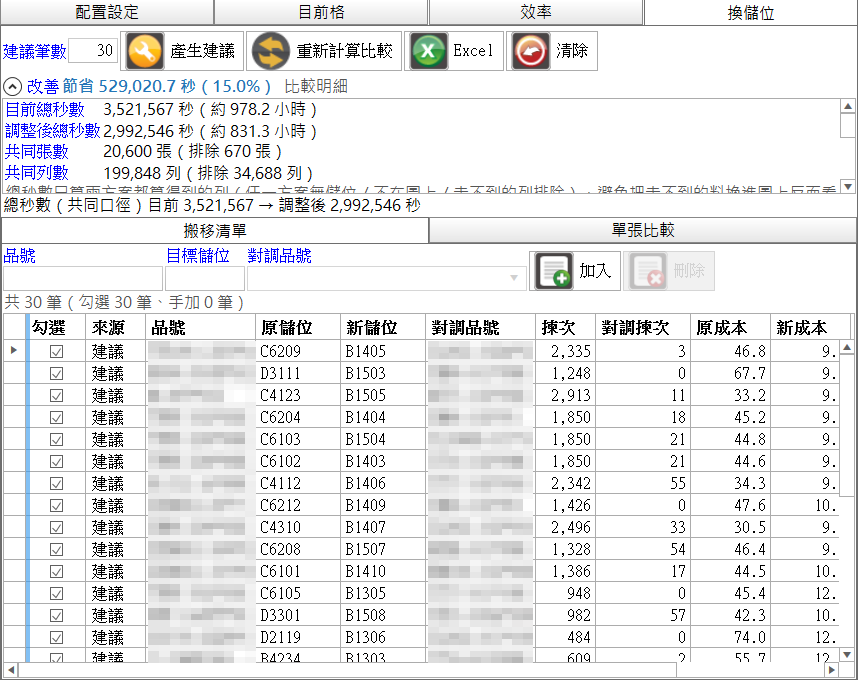Screen dimensions: 858x680
Task: Click the 比較明細 link
Action: coord(316,86)
